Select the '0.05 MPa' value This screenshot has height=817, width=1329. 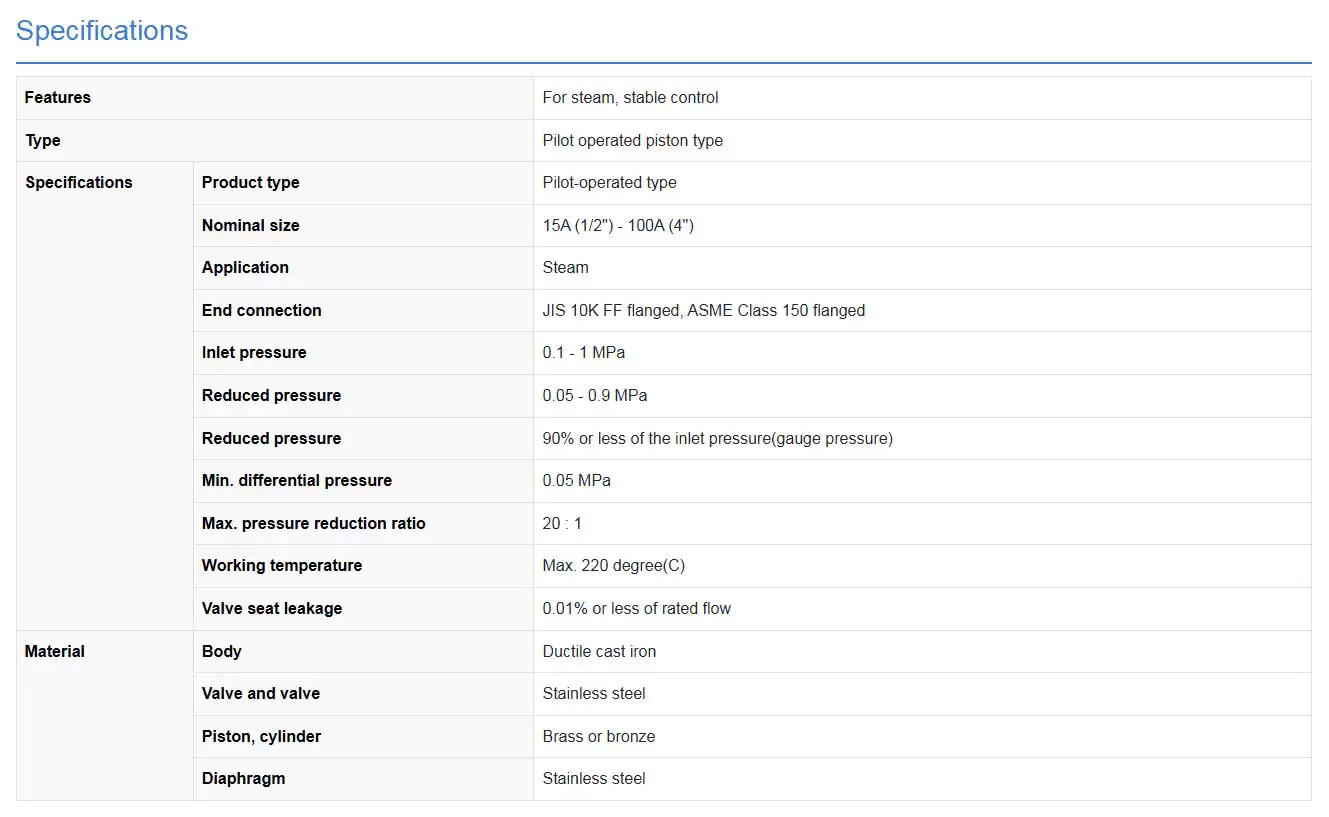pos(576,480)
